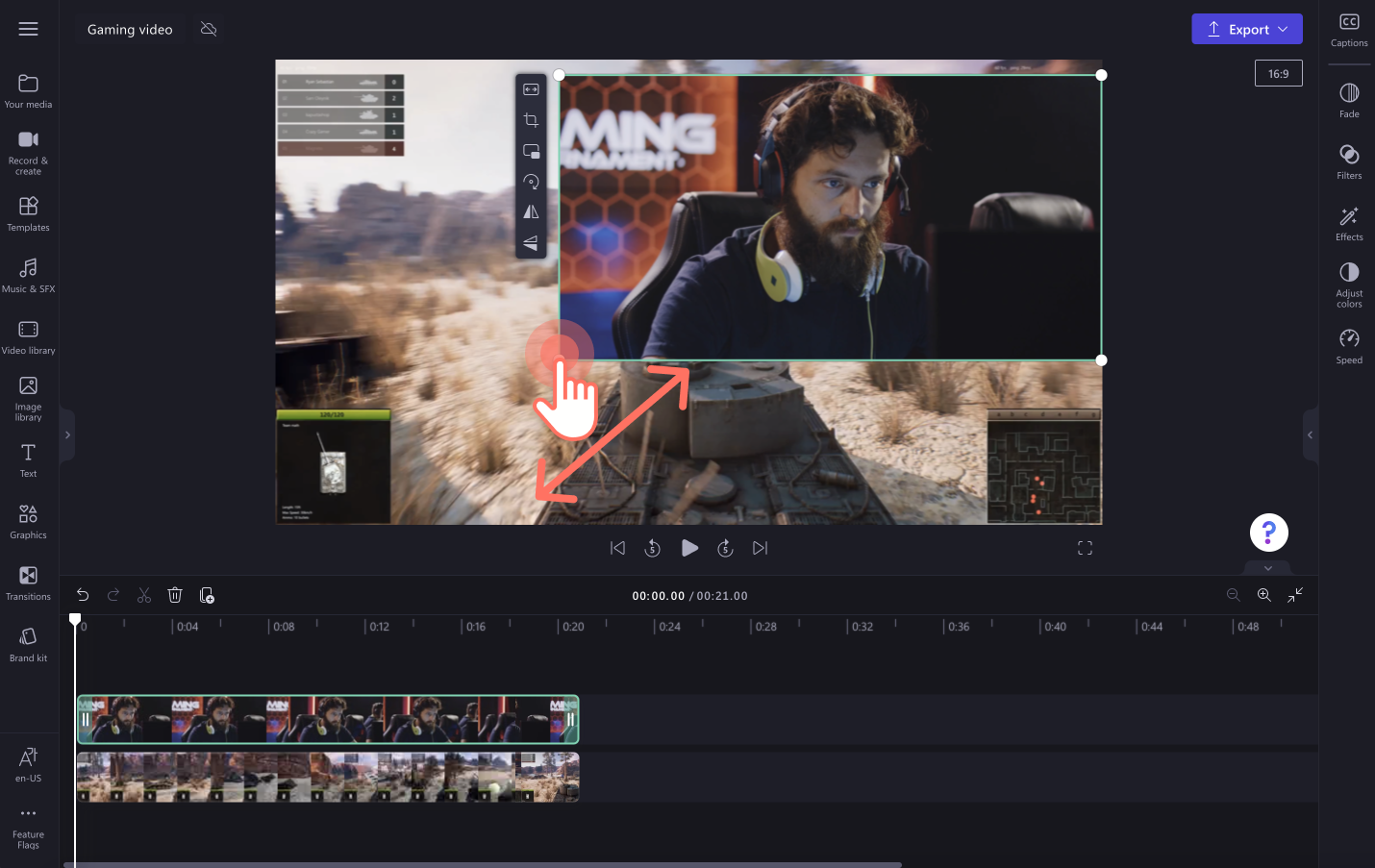Fit timeline to screen
The image size is (1375, 868).
[x=1295, y=595]
